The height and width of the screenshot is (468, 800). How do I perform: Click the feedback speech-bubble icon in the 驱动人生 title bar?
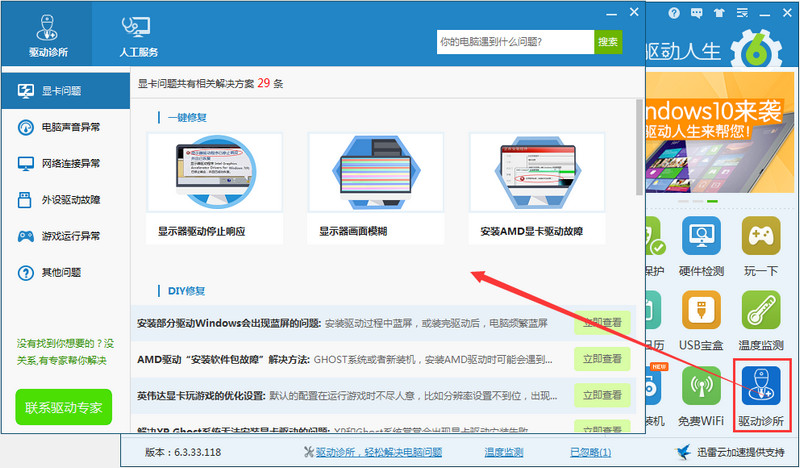(x=696, y=13)
